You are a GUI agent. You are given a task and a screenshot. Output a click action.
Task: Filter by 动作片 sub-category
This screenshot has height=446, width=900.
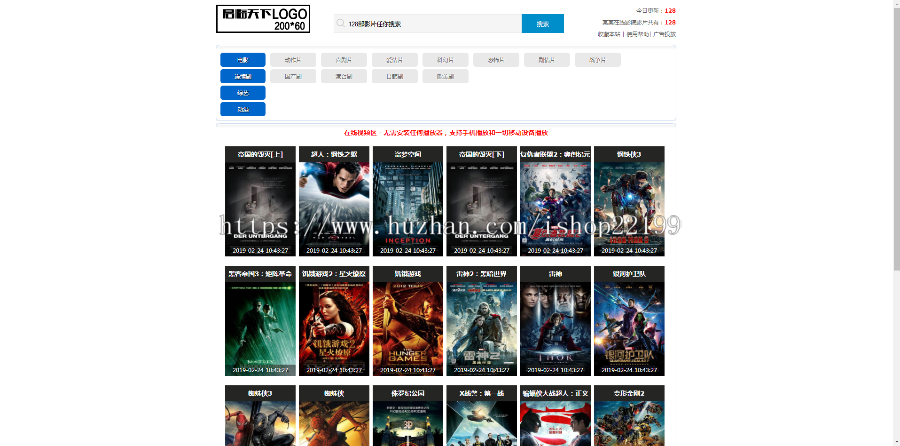pyautogui.click(x=293, y=60)
